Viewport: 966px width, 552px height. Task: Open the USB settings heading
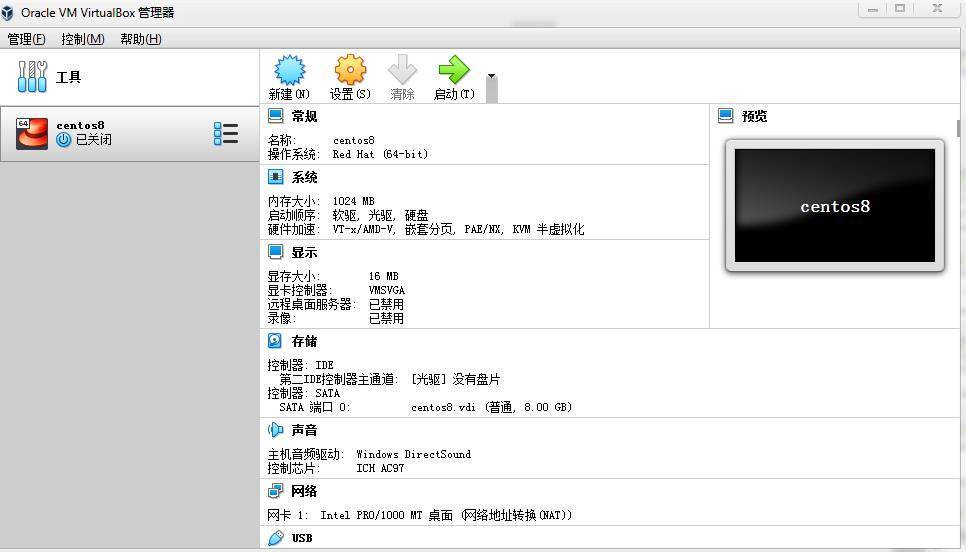tap(302, 538)
